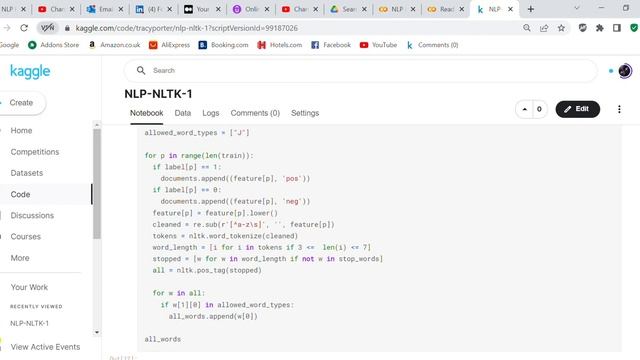This screenshot has height=360, width=640.
Task: Select Code in sidebar
Action: click(x=20, y=194)
